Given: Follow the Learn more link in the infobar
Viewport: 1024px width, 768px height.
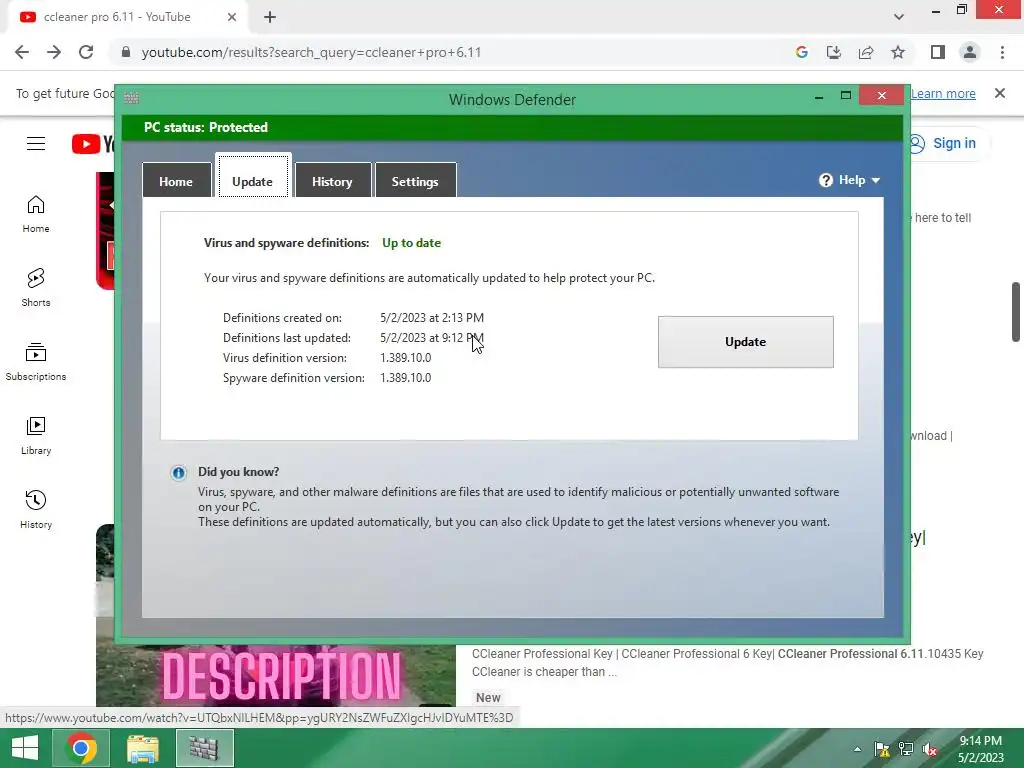Looking at the screenshot, I should [943, 94].
